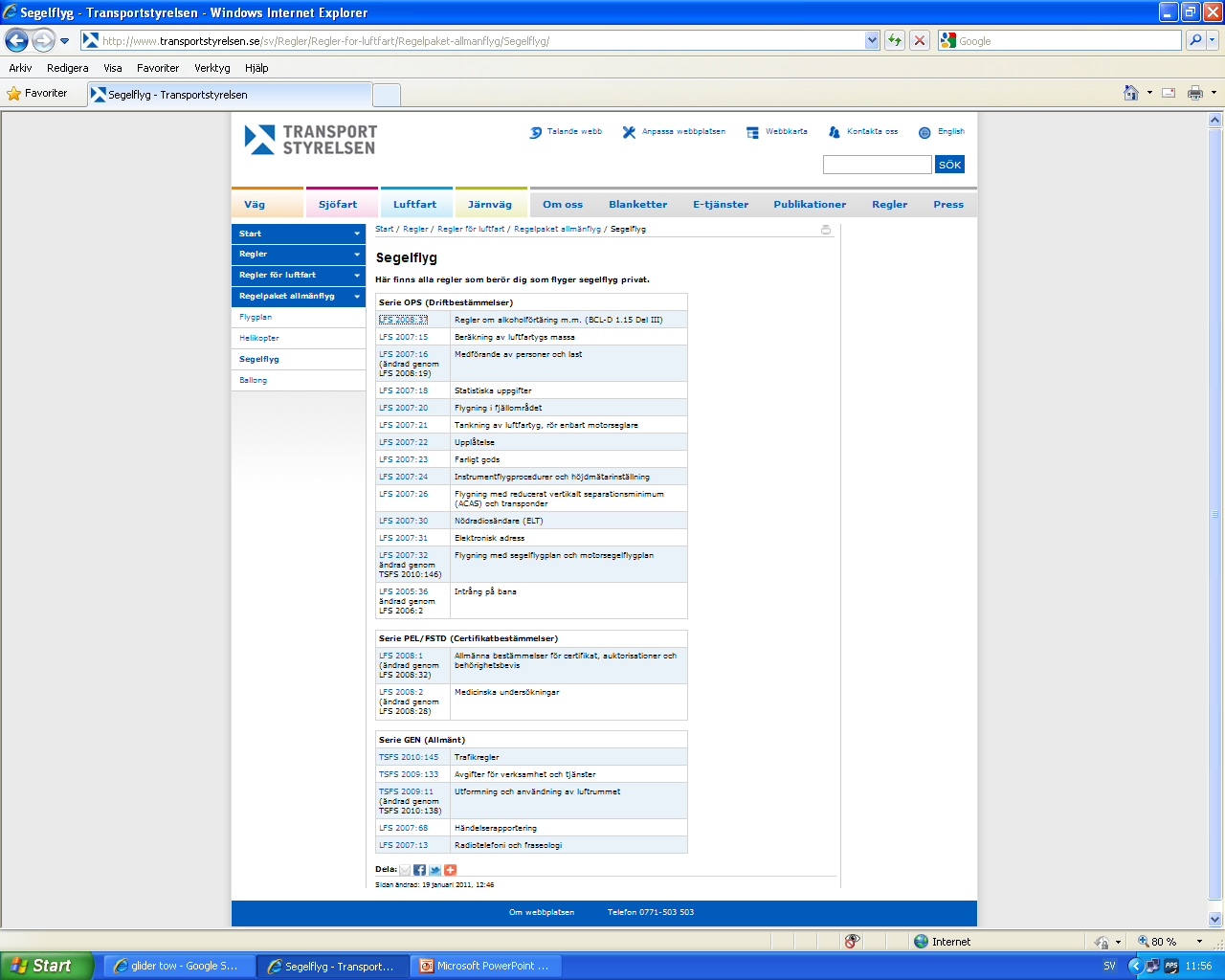The width and height of the screenshot is (1225, 980).
Task: Click the status bar popup blocker icon
Action: click(x=852, y=942)
